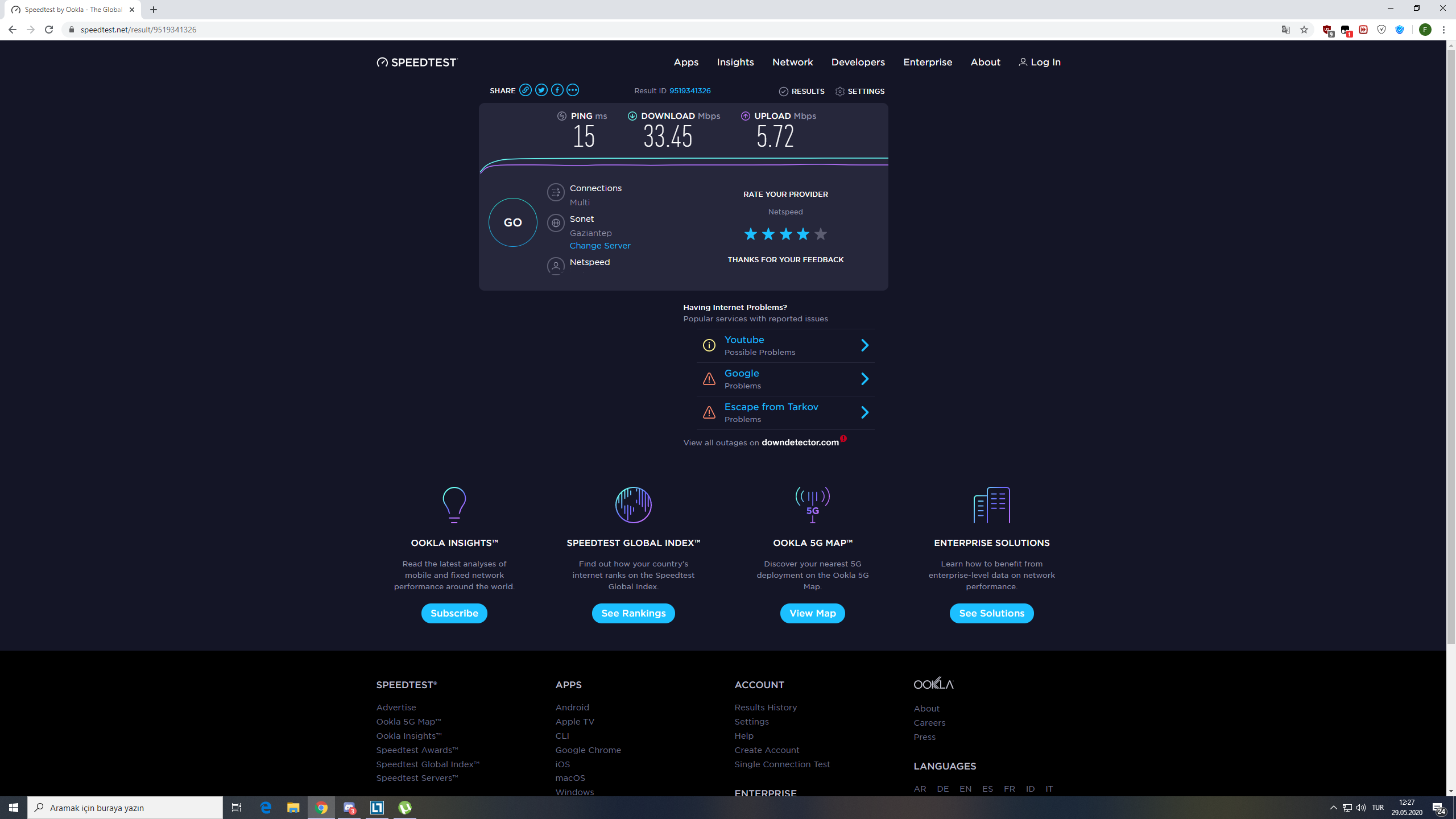The height and width of the screenshot is (819, 1456).
Task: Click the See Rankings button
Action: (x=633, y=613)
